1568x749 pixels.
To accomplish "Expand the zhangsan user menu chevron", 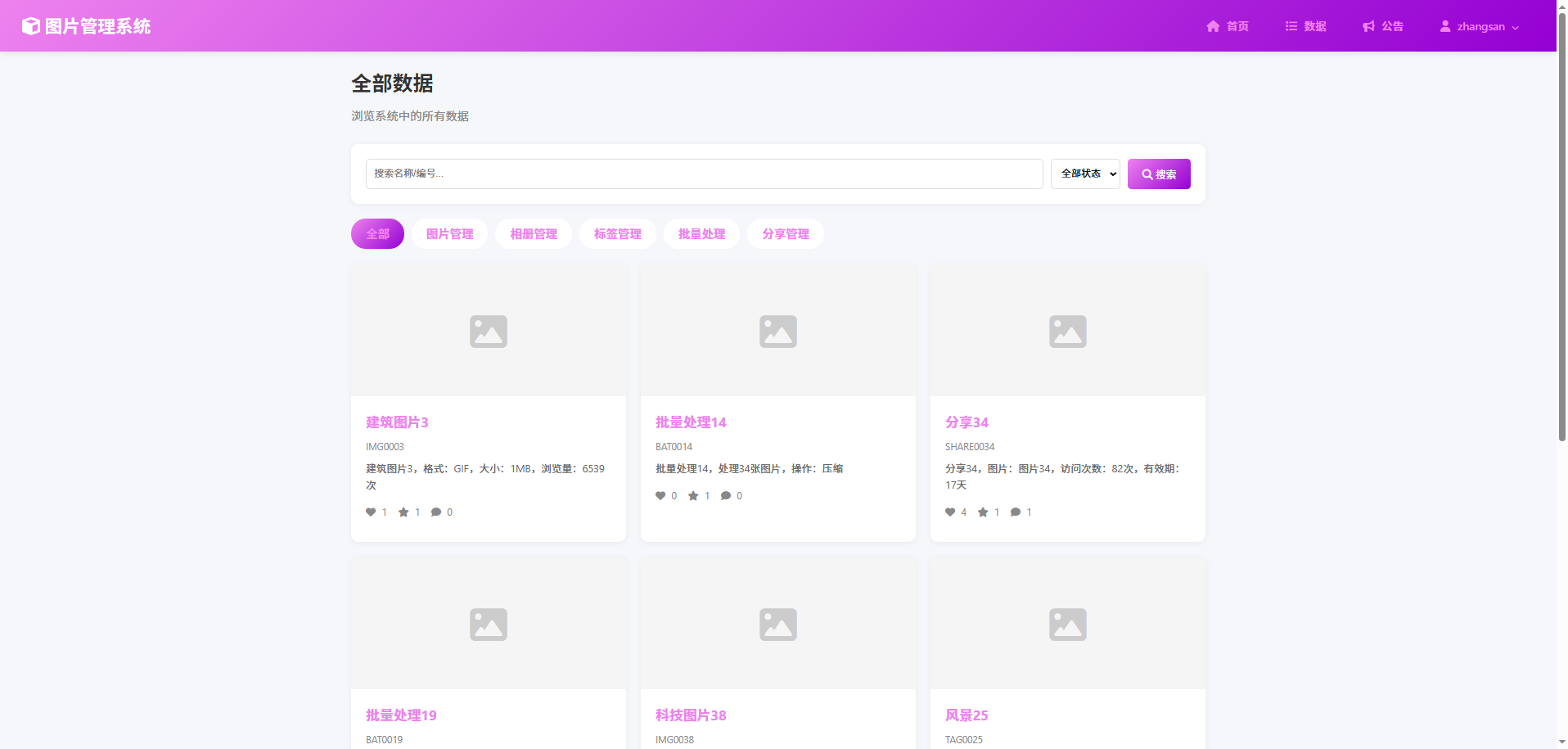I will point(1515,27).
